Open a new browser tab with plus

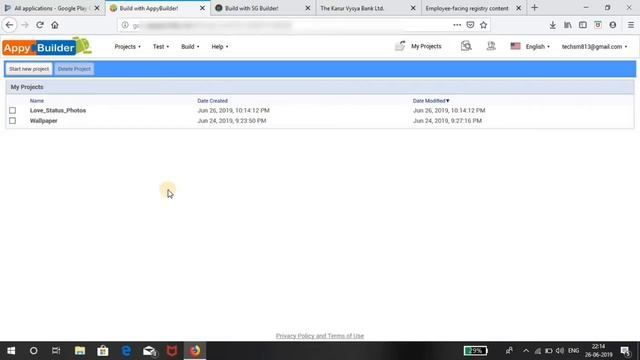(535, 8)
